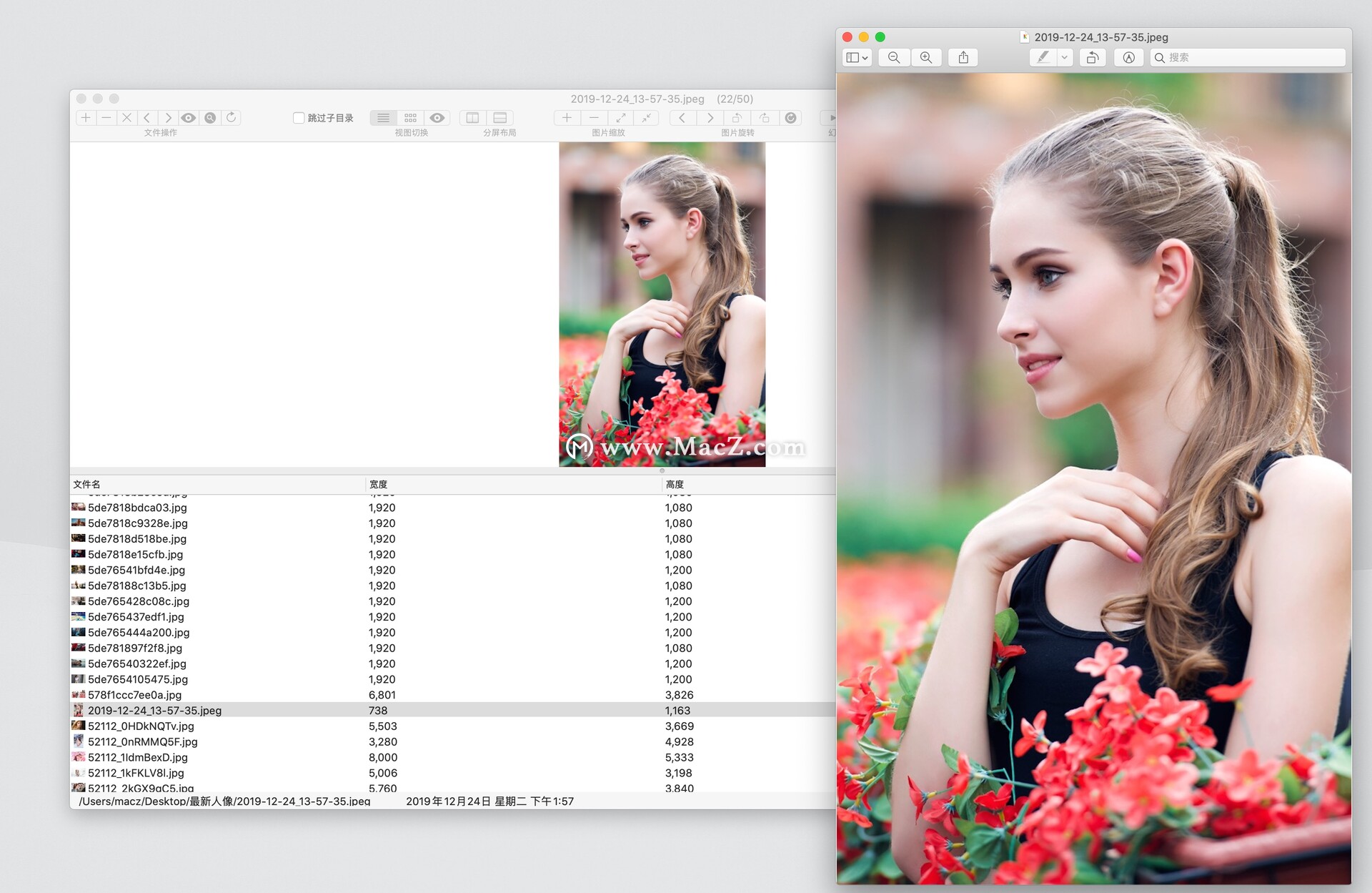Click the rotate icon in Preview toolbar
The width and height of the screenshot is (1372, 893).
[x=1093, y=57]
